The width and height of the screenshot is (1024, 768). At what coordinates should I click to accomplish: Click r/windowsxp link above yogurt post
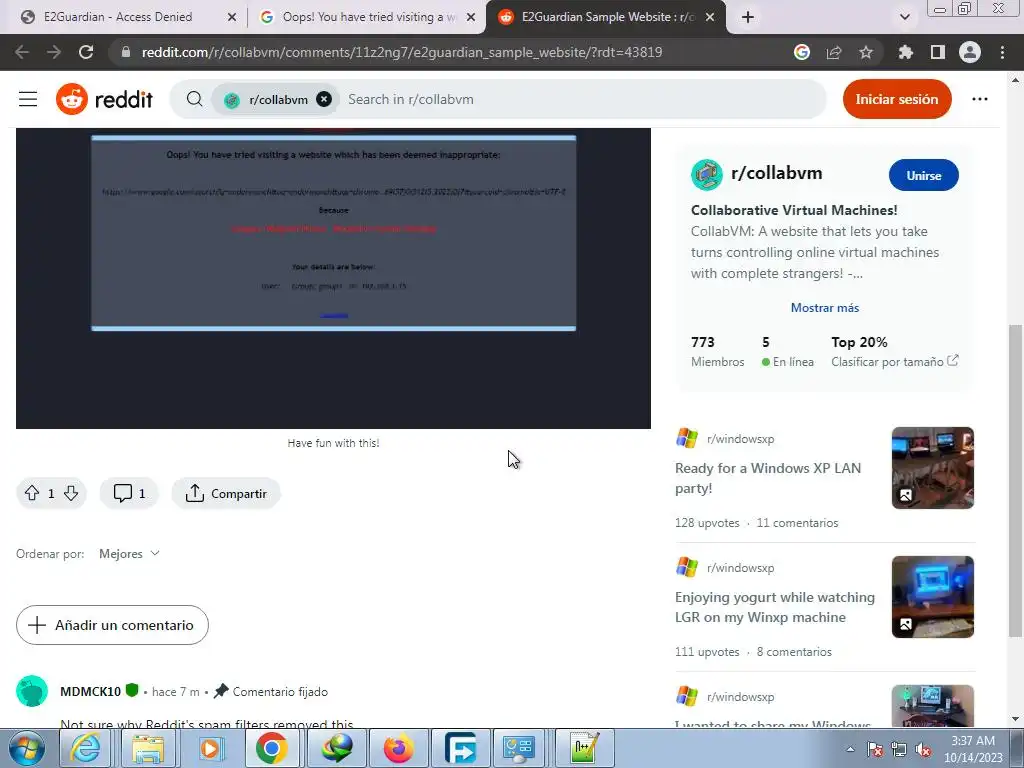click(741, 568)
